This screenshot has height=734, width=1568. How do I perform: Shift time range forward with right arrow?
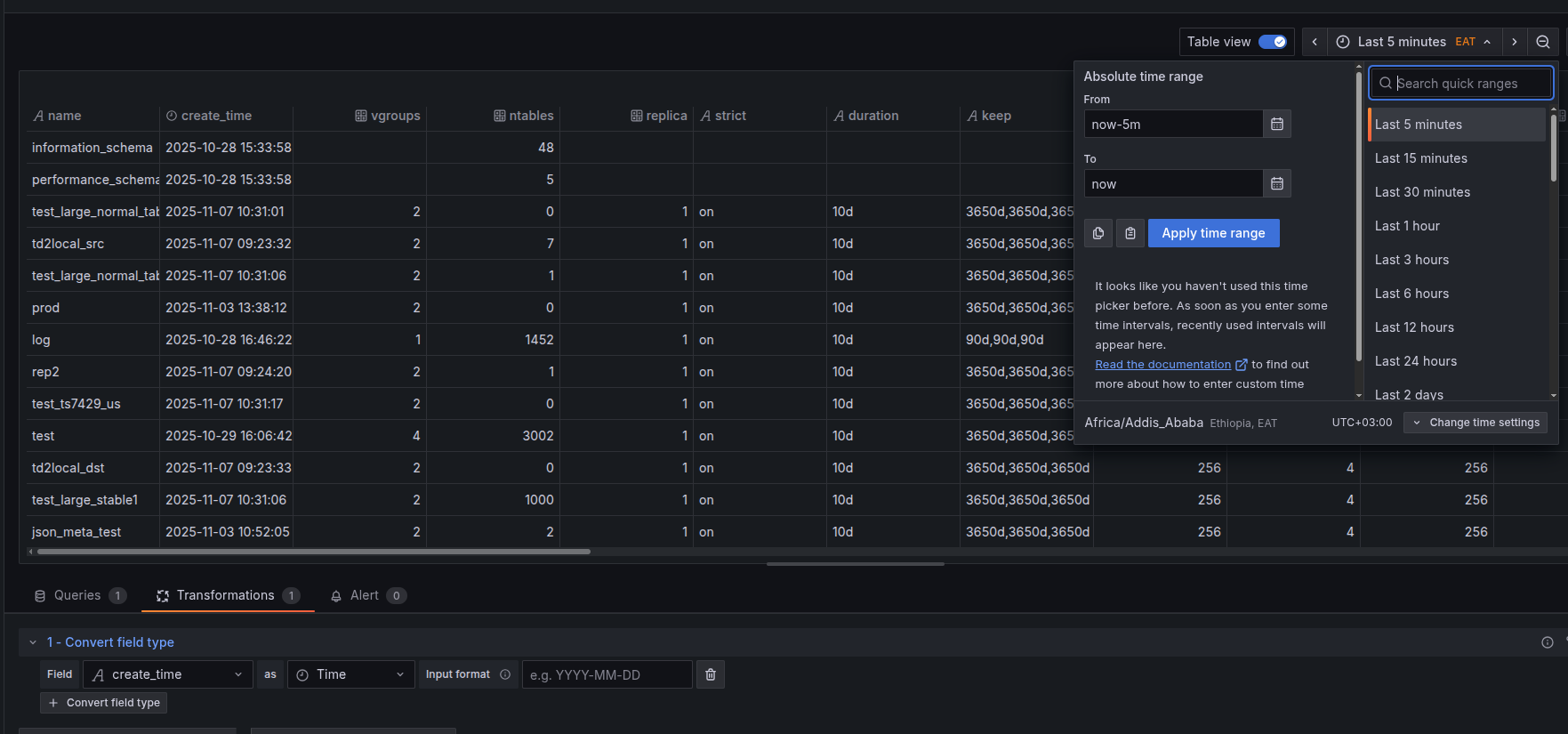(x=1514, y=42)
